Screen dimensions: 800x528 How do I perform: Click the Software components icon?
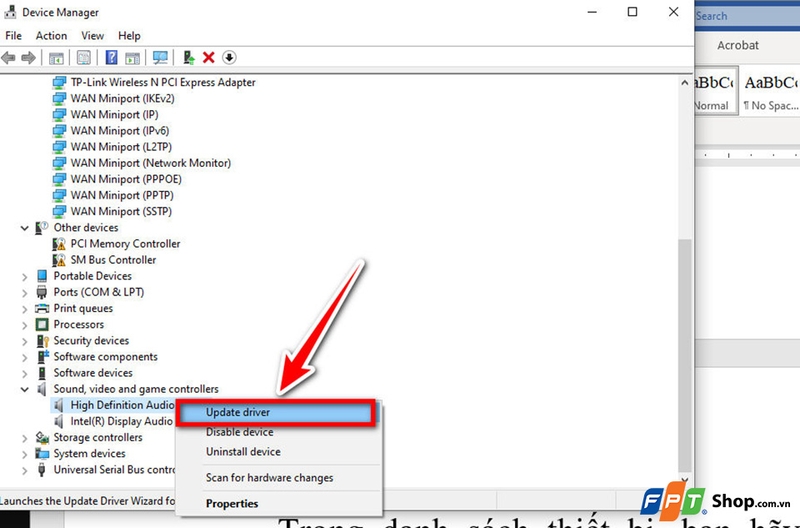(x=42, y=357)
